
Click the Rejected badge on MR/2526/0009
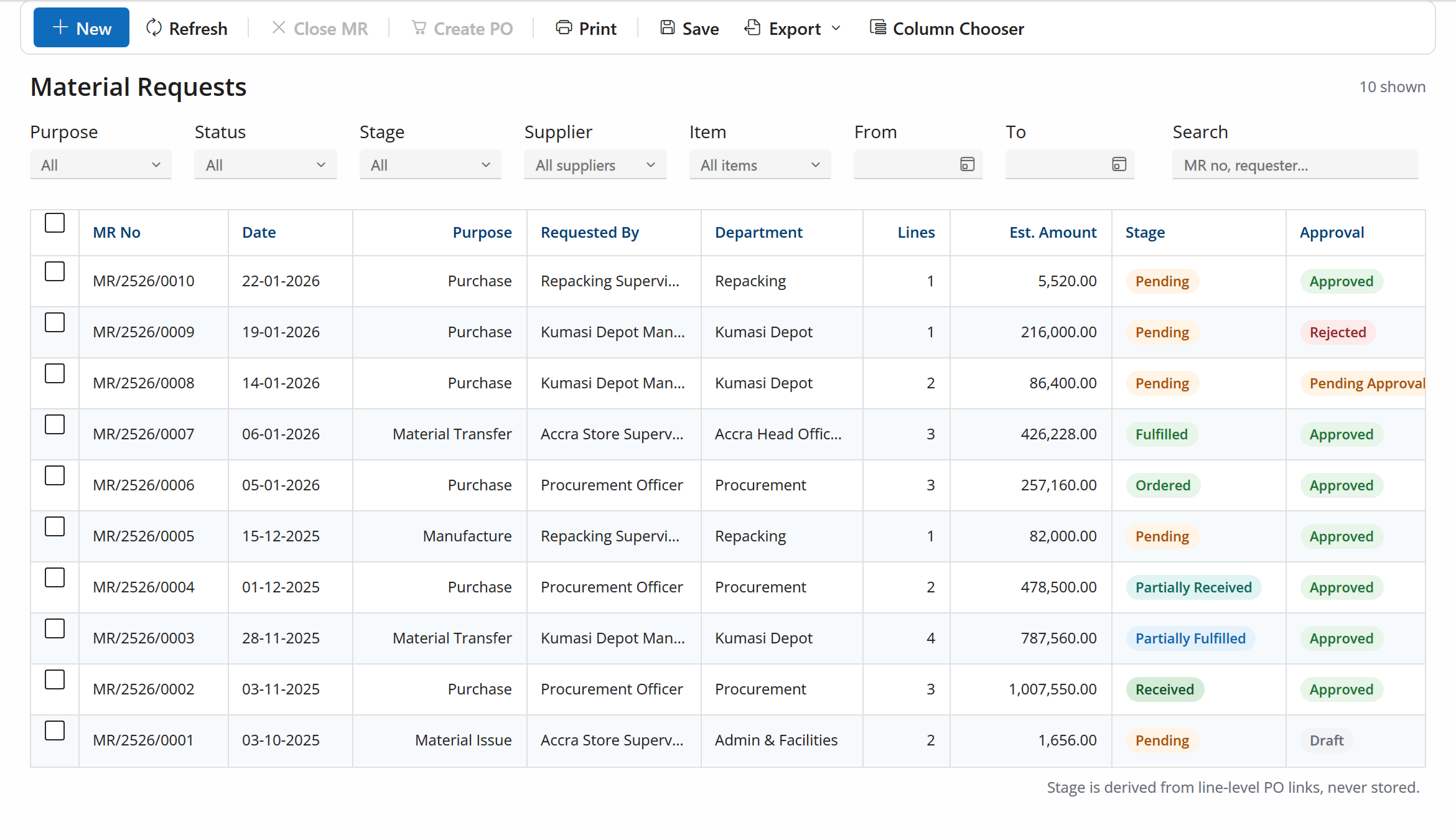click(x=1338, y=332)
